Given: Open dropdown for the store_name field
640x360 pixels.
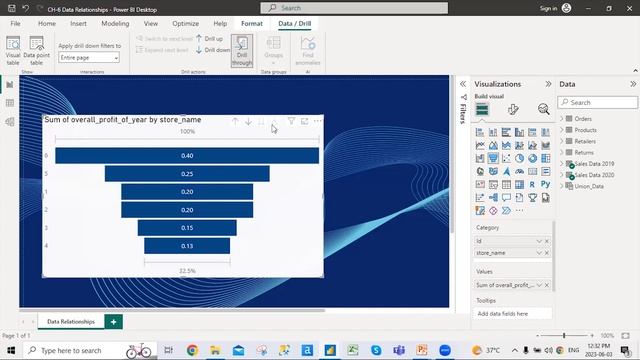Looking at the screenshot, I should (x=539, y=253).
